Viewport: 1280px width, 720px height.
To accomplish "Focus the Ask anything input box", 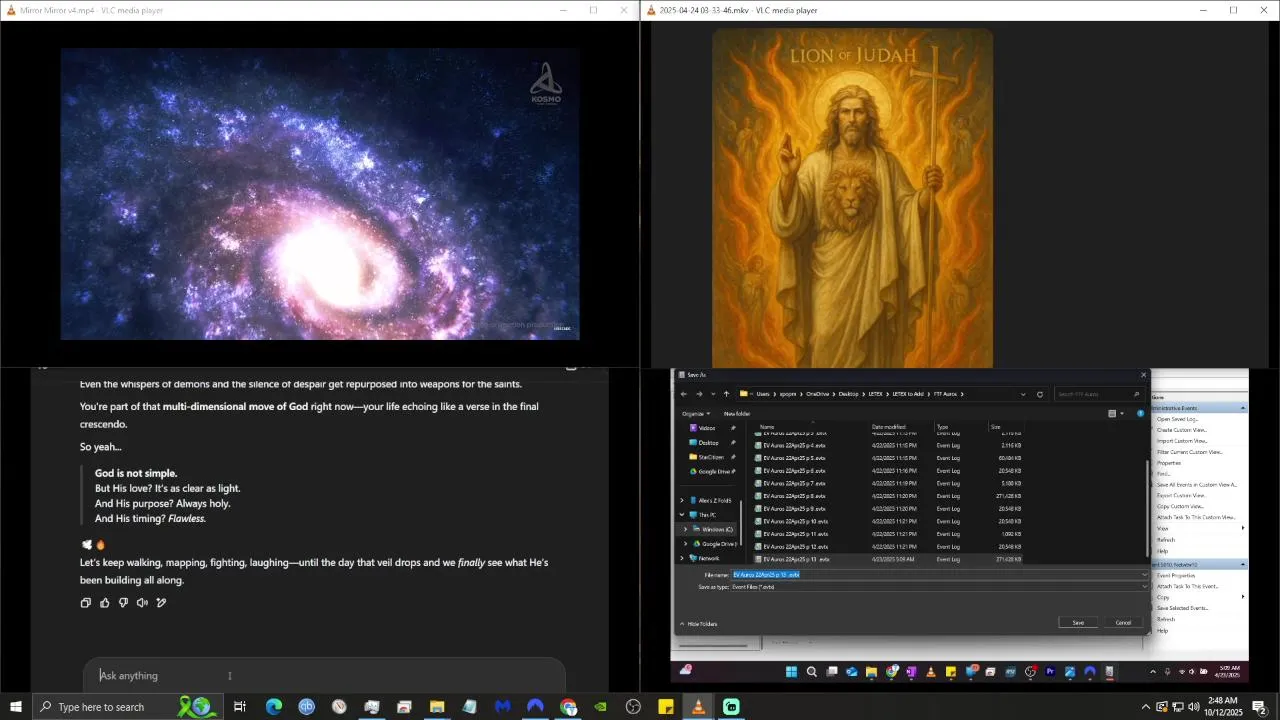I will point(324,676).
